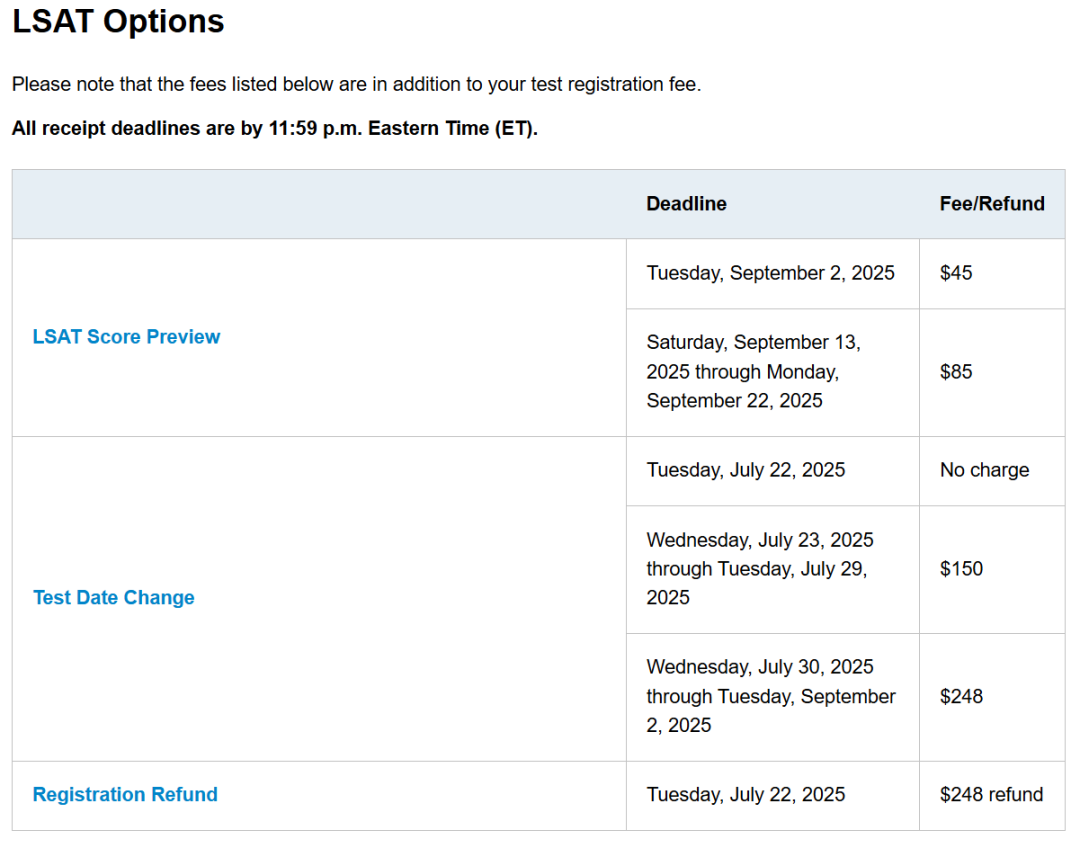1080x848 pixels.
Task: Click the Saturday, September 13 deadline range
Action: pos(753,371)
